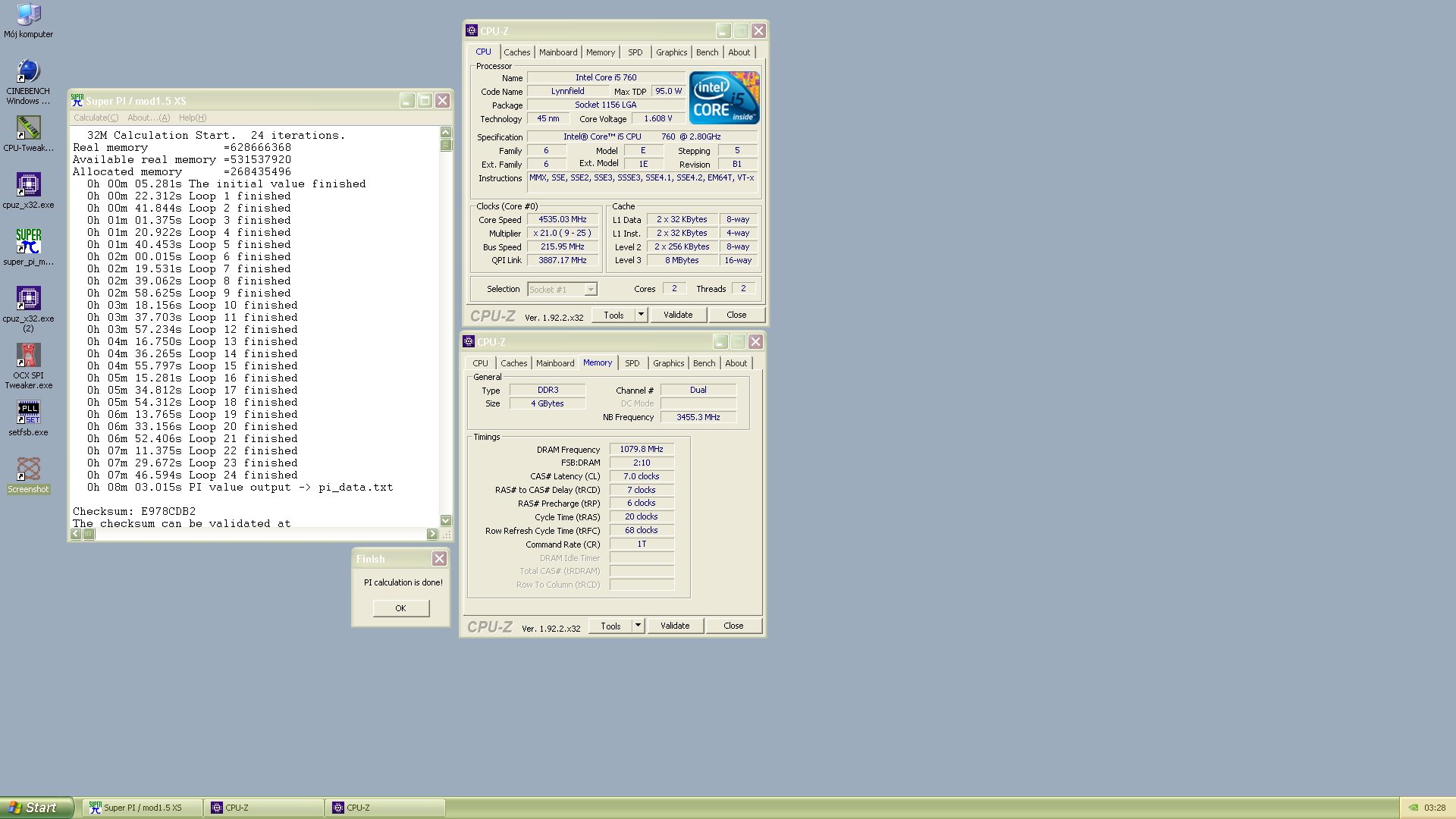The image size is (1456, 819).
Task: Activate Super PI taskbar button
Action: click(x=143, y=808)
